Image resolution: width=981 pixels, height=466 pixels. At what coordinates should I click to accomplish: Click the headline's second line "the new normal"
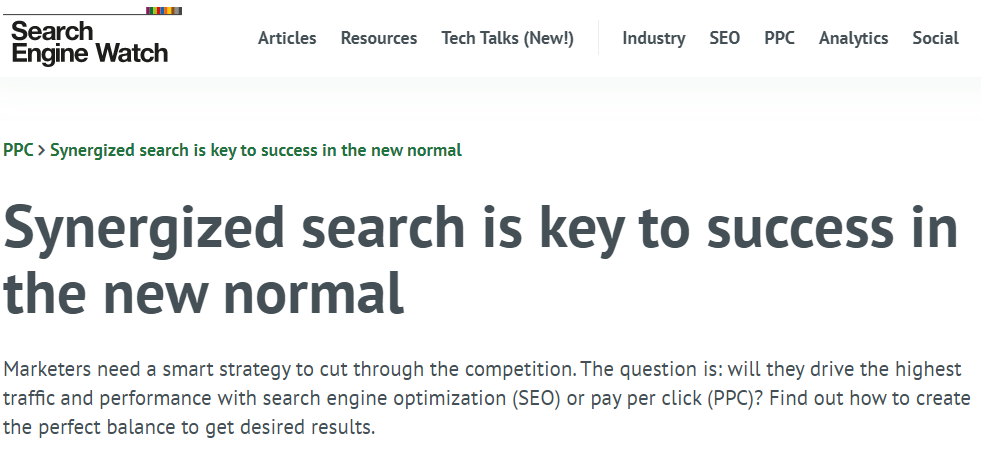point(203,293)
